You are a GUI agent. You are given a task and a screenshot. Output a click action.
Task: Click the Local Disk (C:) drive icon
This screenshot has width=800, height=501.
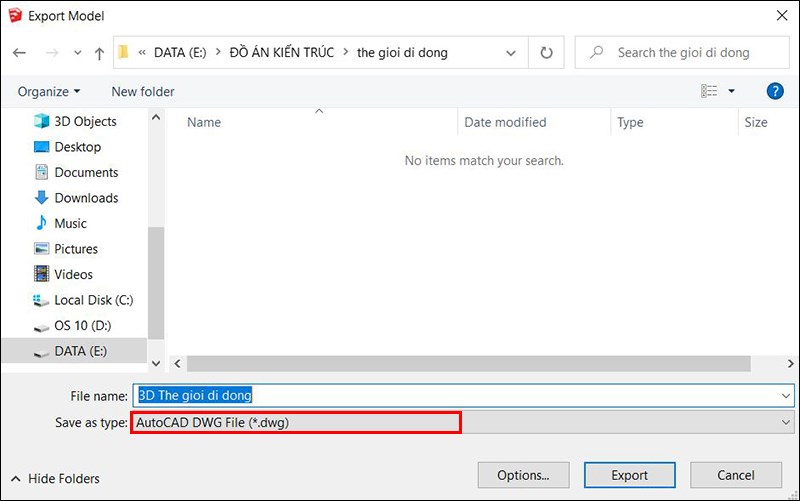[41, 301]
